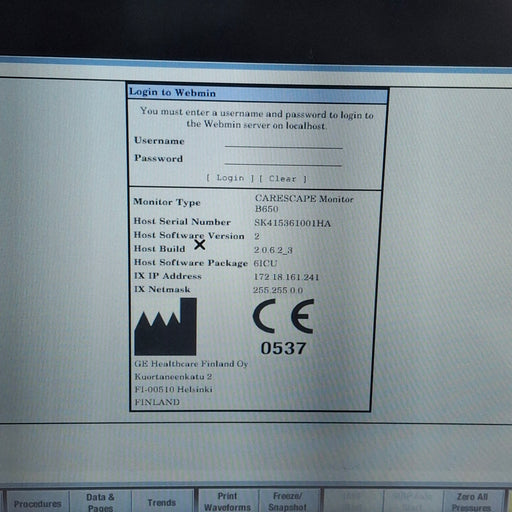
Task: Click the Login button
Action: pos(230,178)
